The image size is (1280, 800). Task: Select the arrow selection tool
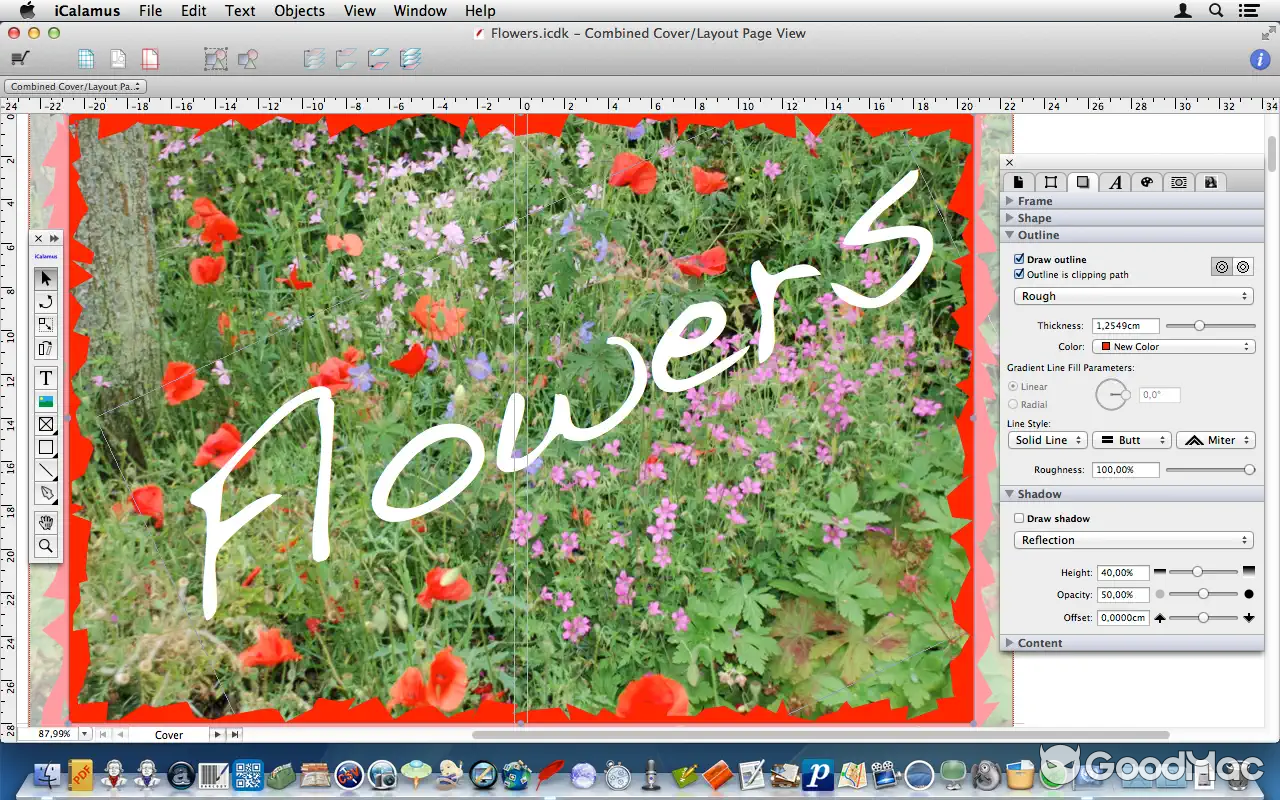tap(46, 278)
